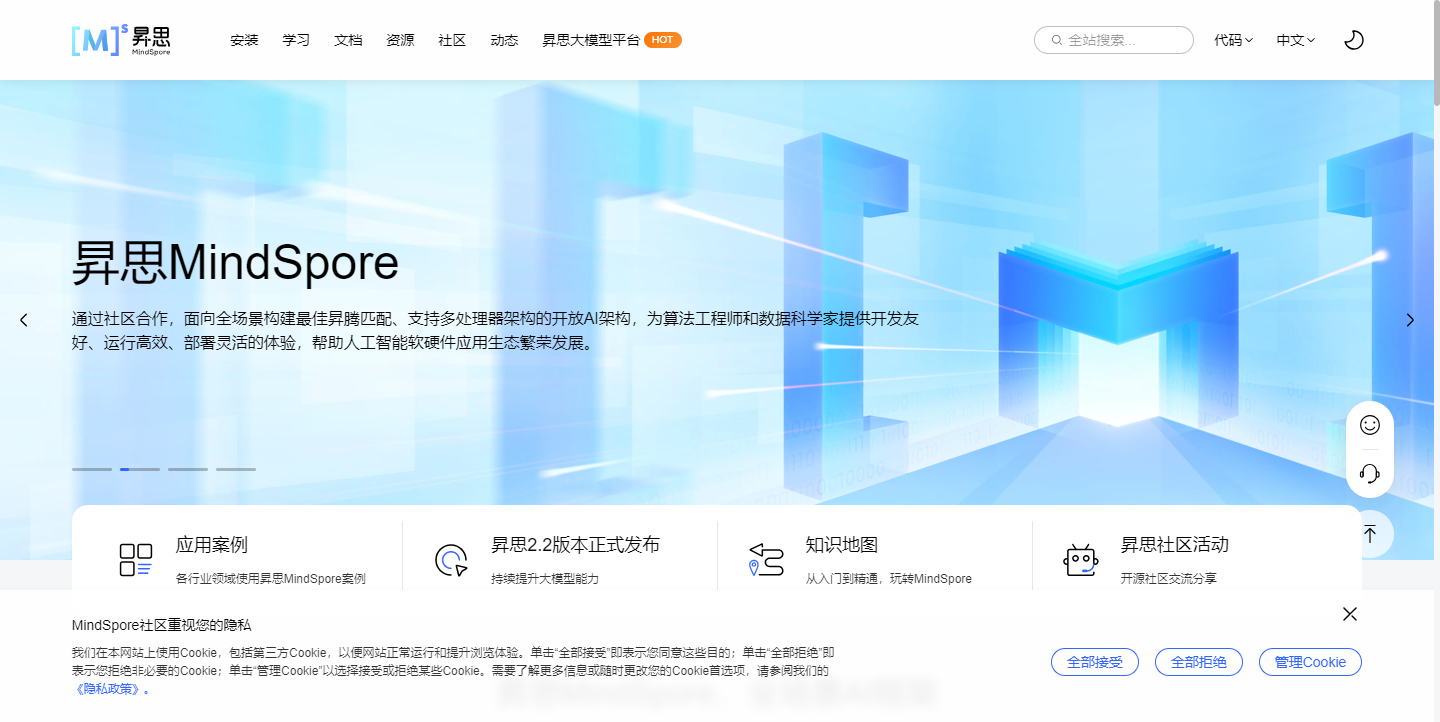Click MindSpore社区重视您的隐私 heading
The image size is (1440, 722).
point(161,625)
